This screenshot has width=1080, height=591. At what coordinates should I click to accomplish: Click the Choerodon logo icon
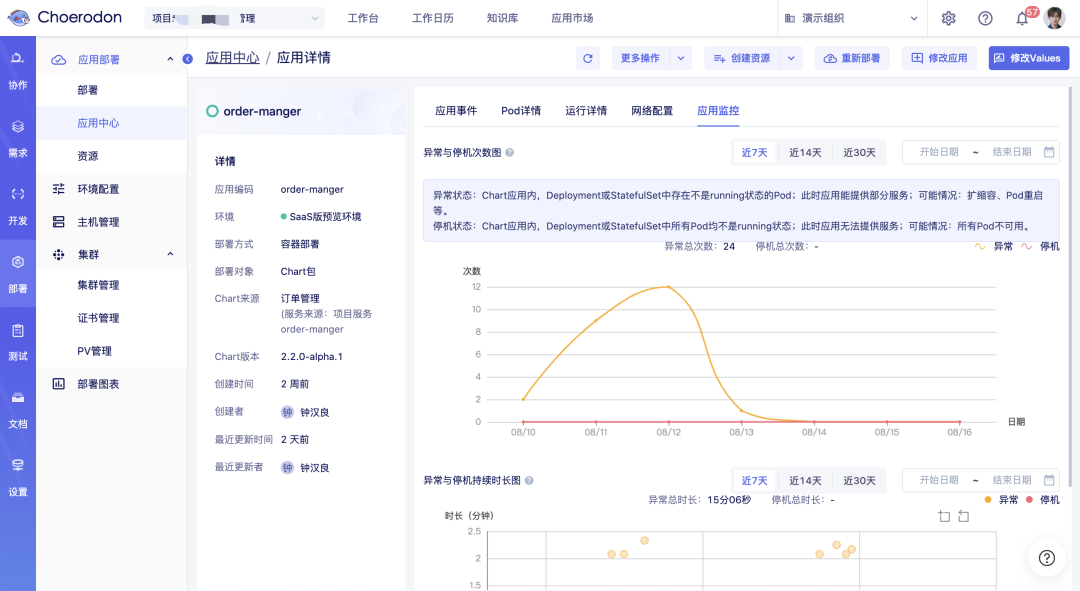18,17
